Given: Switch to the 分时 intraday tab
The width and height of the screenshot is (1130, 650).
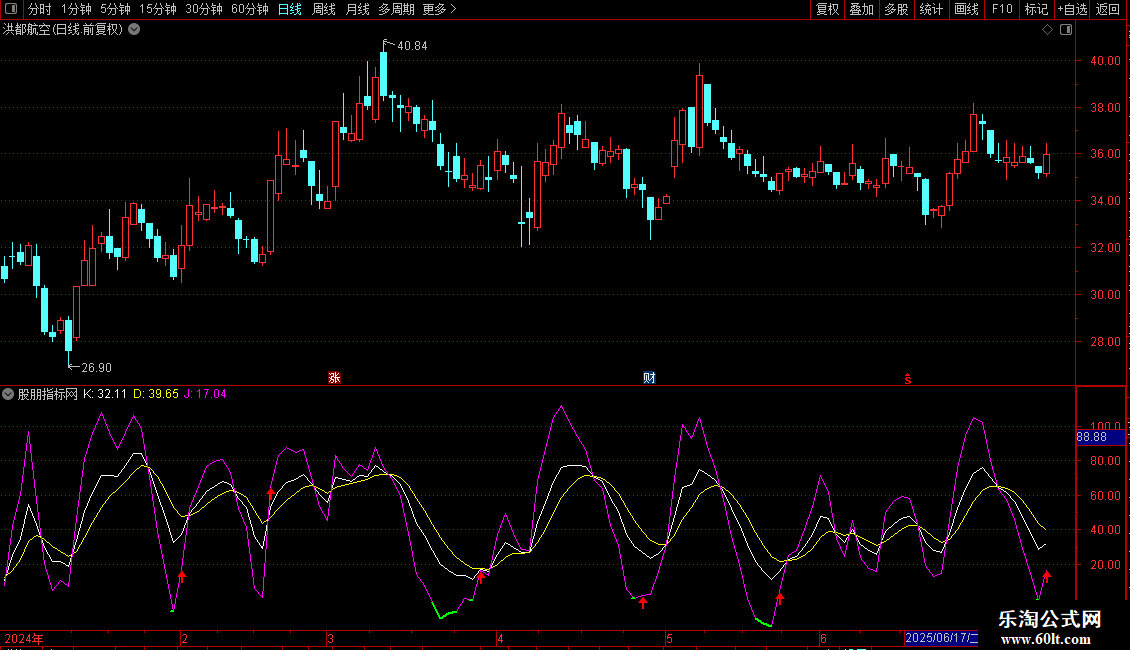Looking at the screenshot, I should [40, 9].
